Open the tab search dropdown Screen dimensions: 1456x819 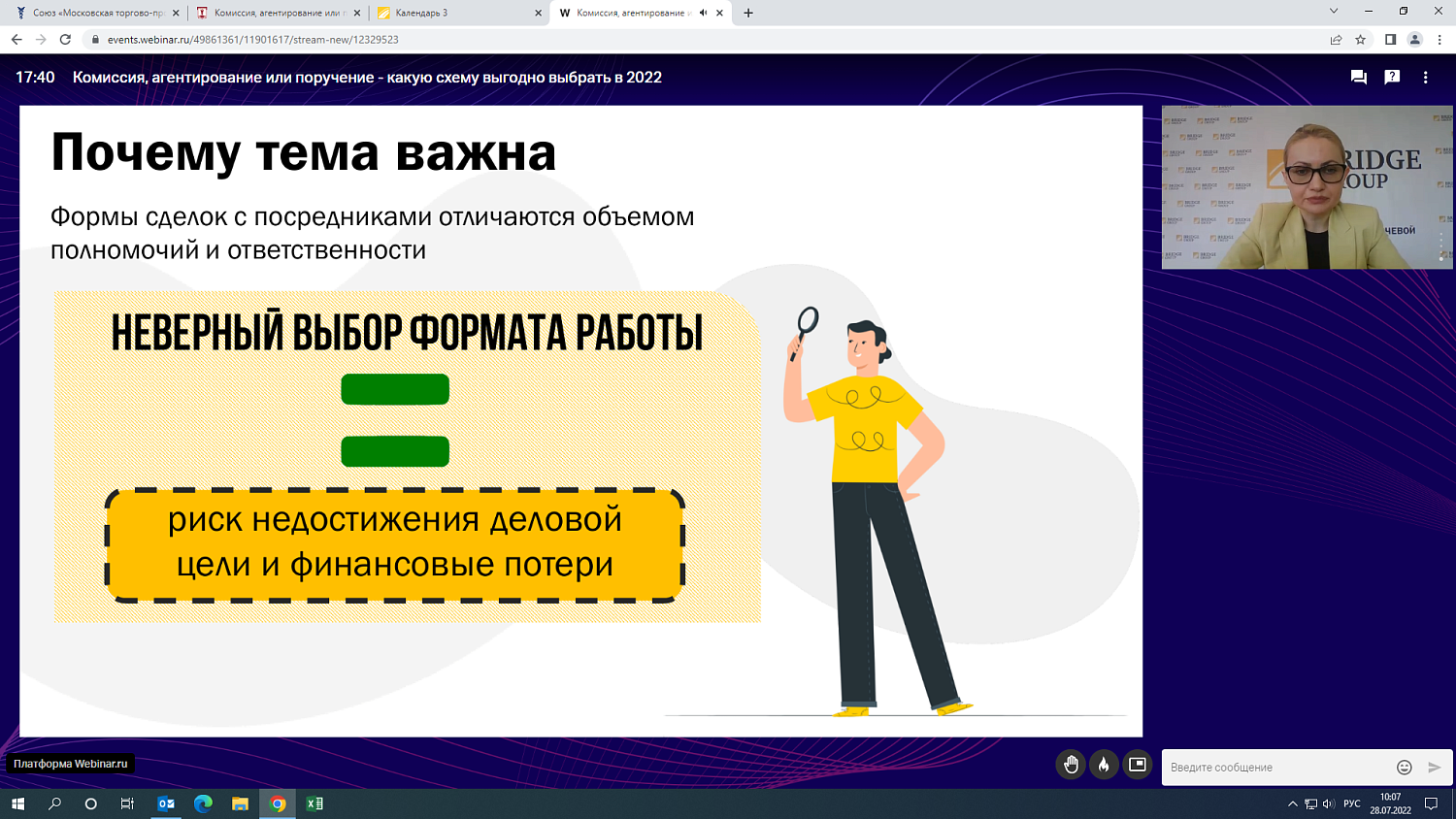click(1333, 11)
